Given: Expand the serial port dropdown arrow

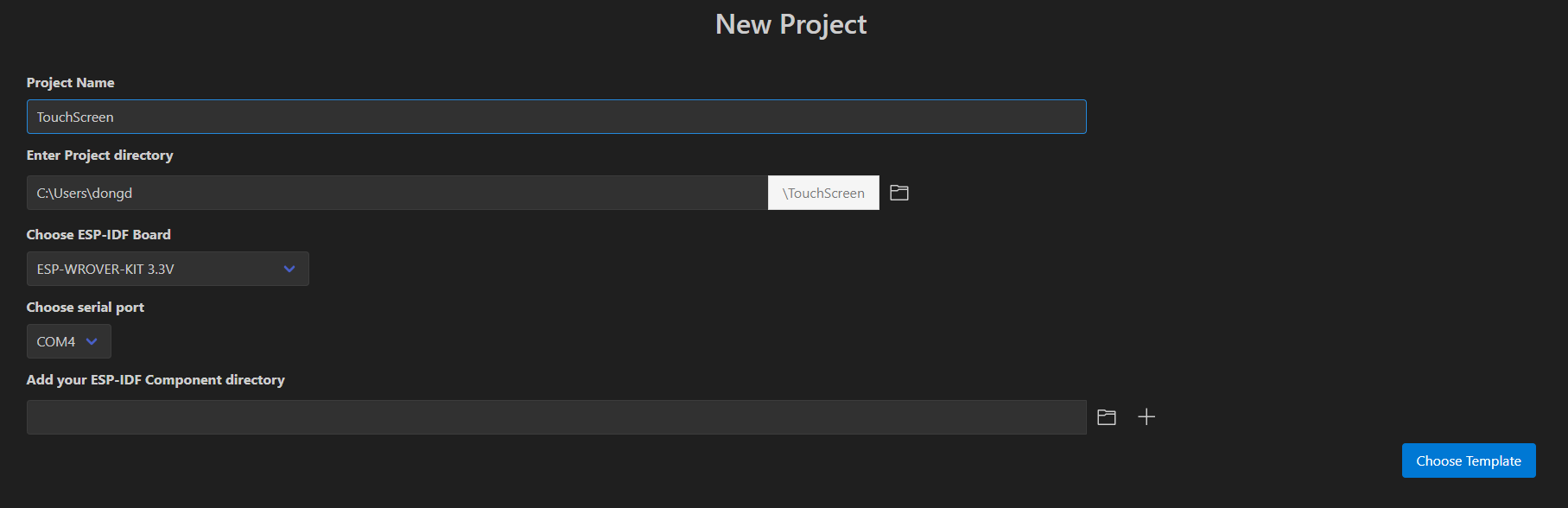Looking at the screenshot, I should [92, 341].
